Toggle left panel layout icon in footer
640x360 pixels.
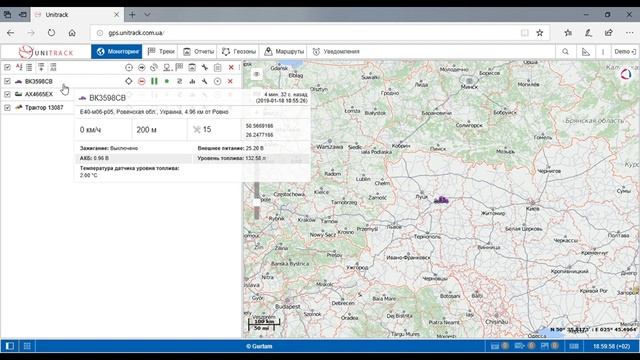pyautogui.click(x=10, y=346)
